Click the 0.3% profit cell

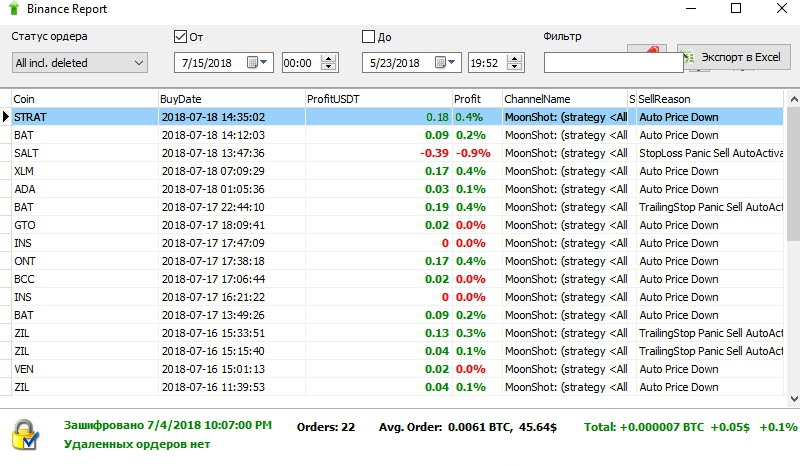(470, 333)
